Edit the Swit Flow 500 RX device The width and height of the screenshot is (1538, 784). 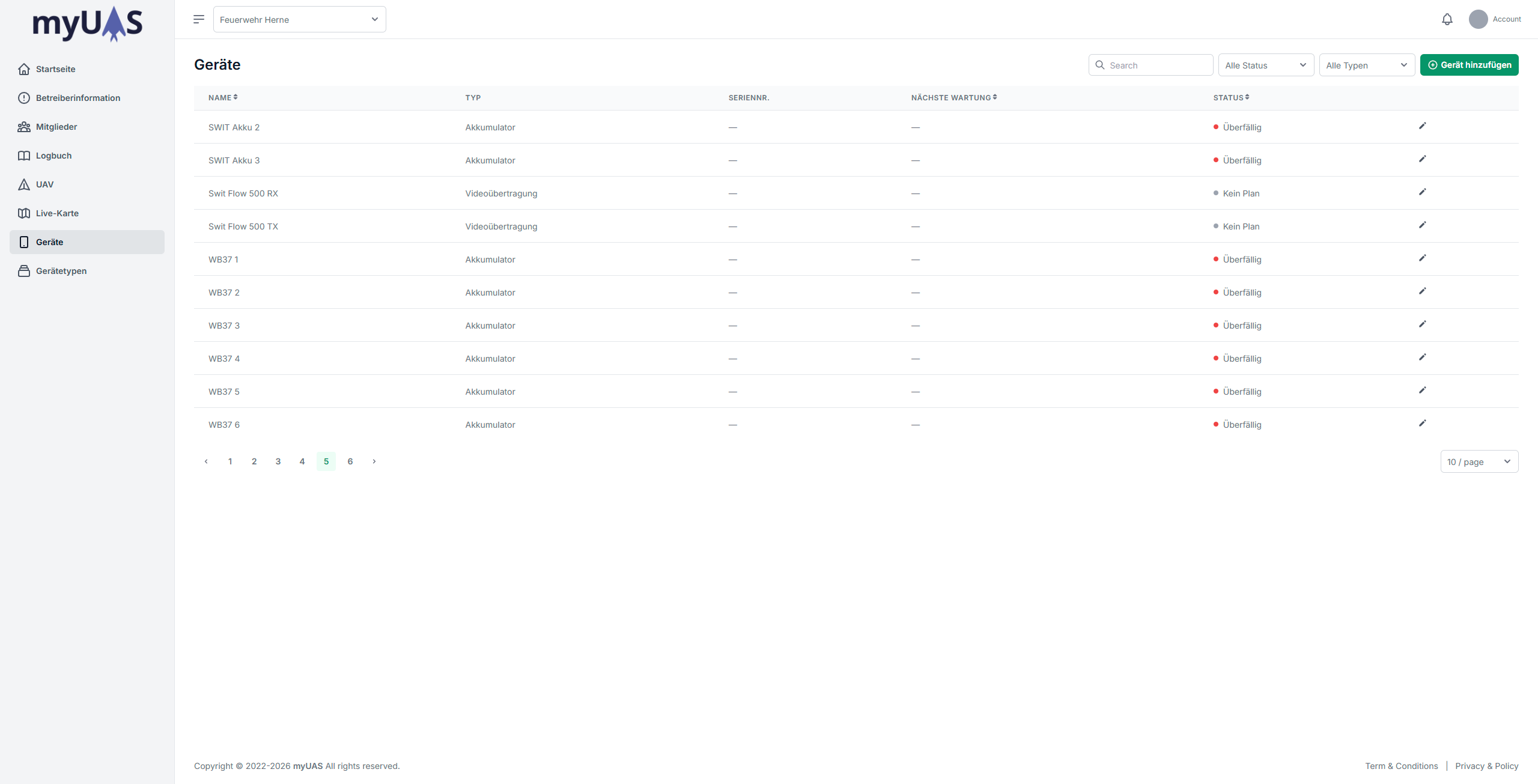(x=1422, y=192)
